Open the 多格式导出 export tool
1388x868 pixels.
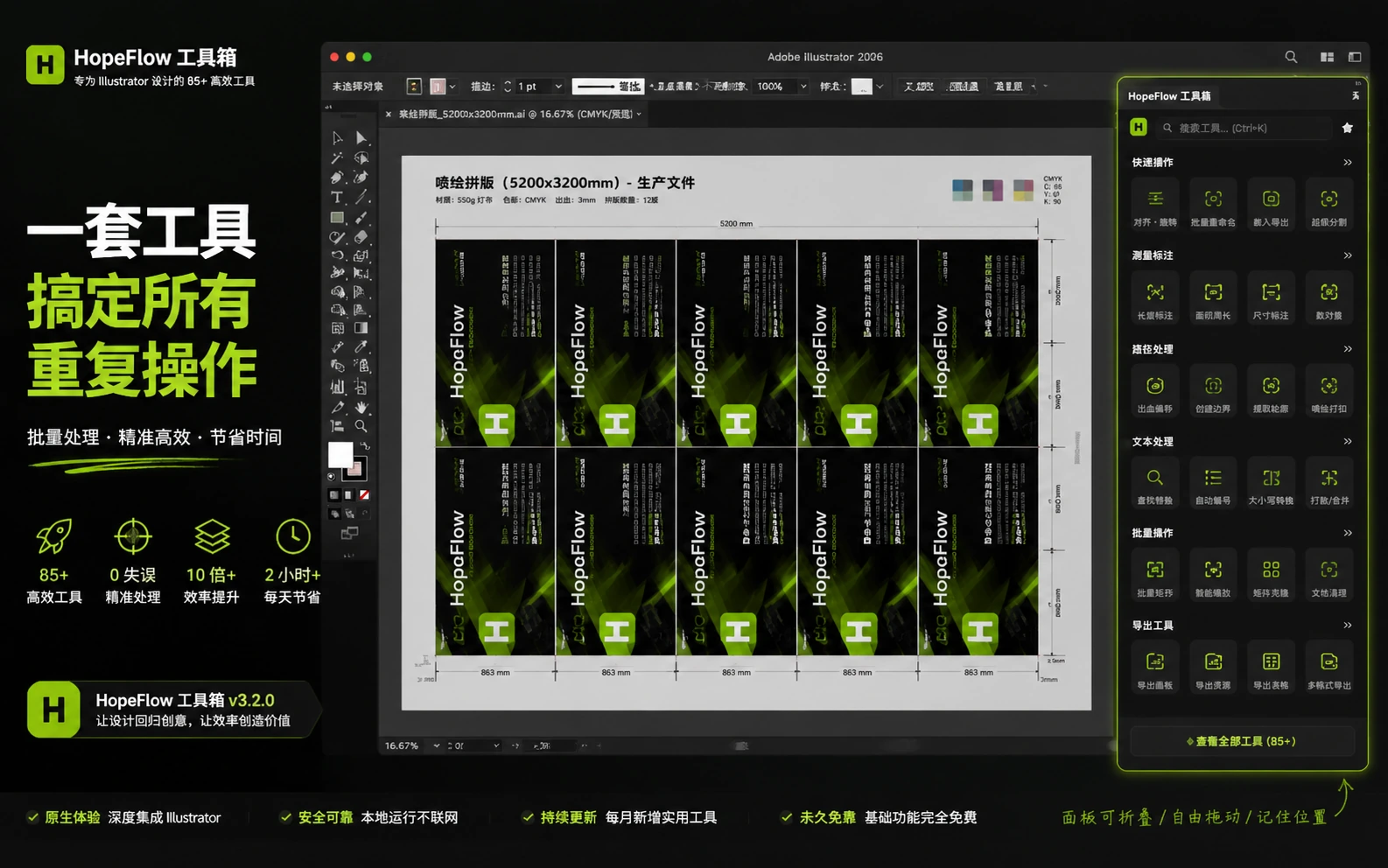(x=1329, y=668)
